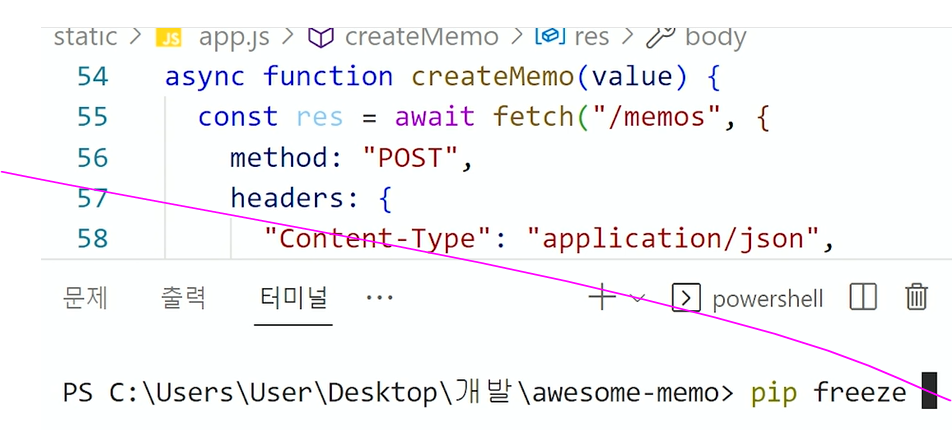
Task: Select the 'body' breadcrumb item
Action: 716,38
